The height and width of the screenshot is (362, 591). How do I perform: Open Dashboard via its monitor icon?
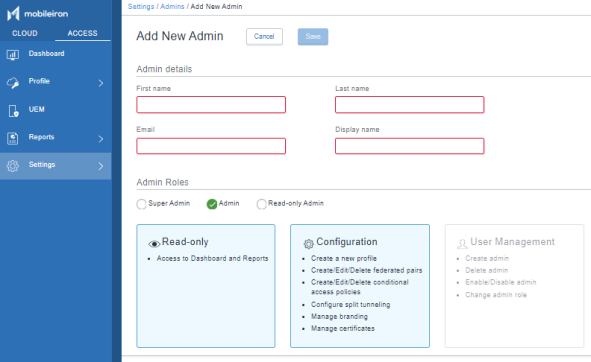(13, 55)
